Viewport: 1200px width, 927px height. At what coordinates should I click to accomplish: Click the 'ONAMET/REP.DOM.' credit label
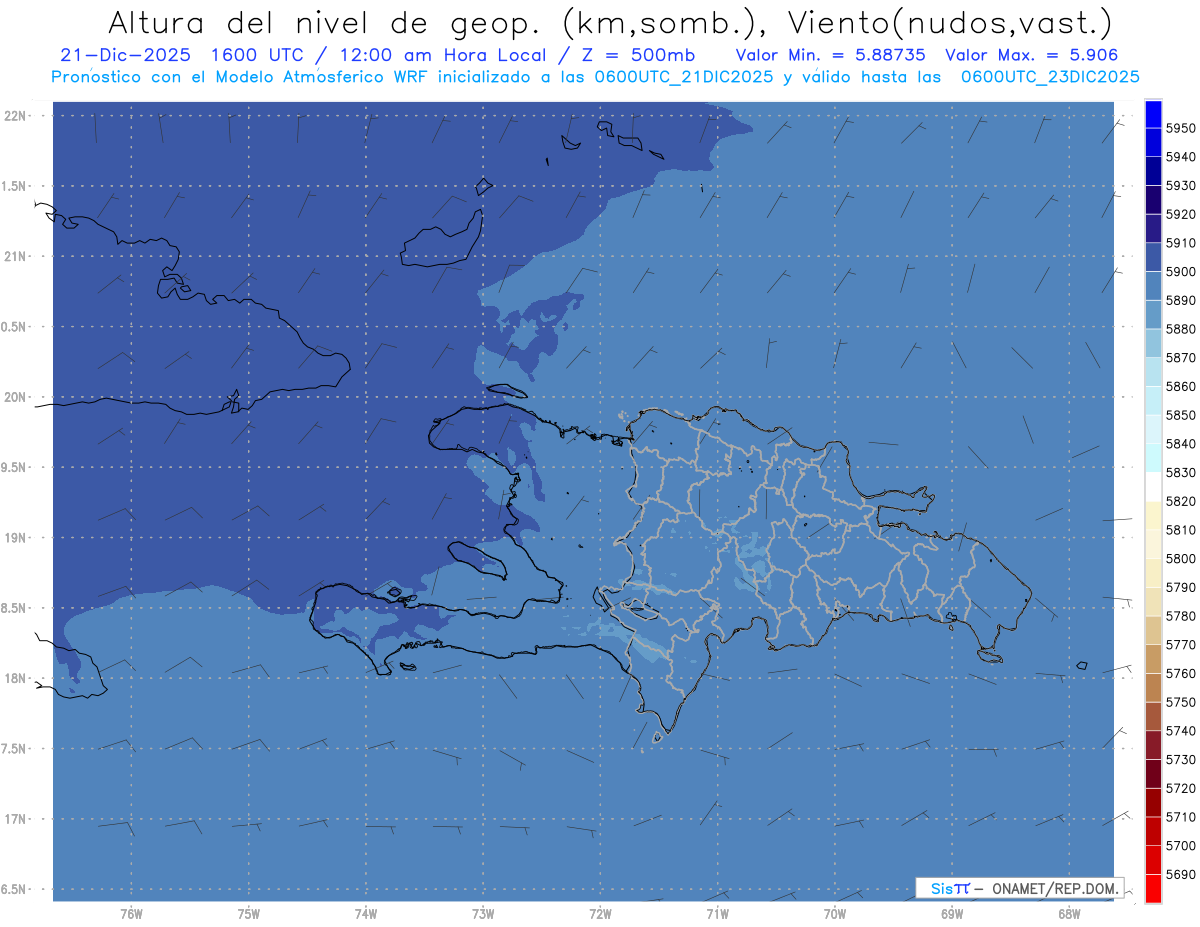click(x=1056, y=888)
